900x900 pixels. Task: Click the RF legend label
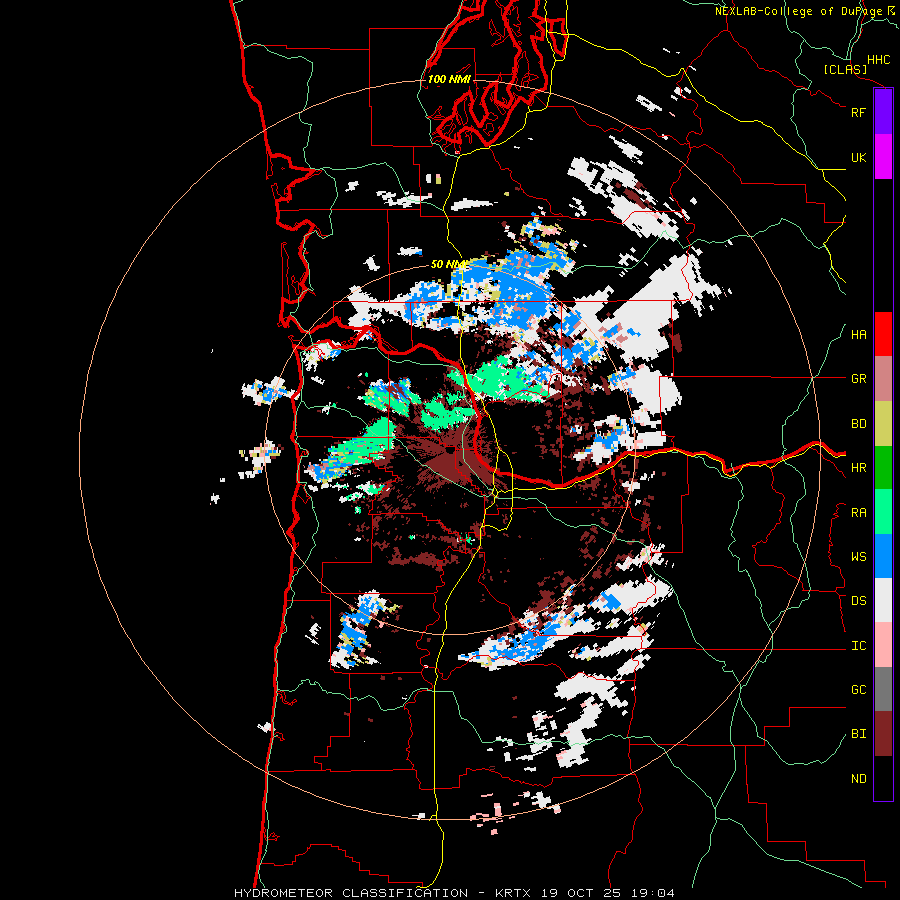click(x=859, y=112)
